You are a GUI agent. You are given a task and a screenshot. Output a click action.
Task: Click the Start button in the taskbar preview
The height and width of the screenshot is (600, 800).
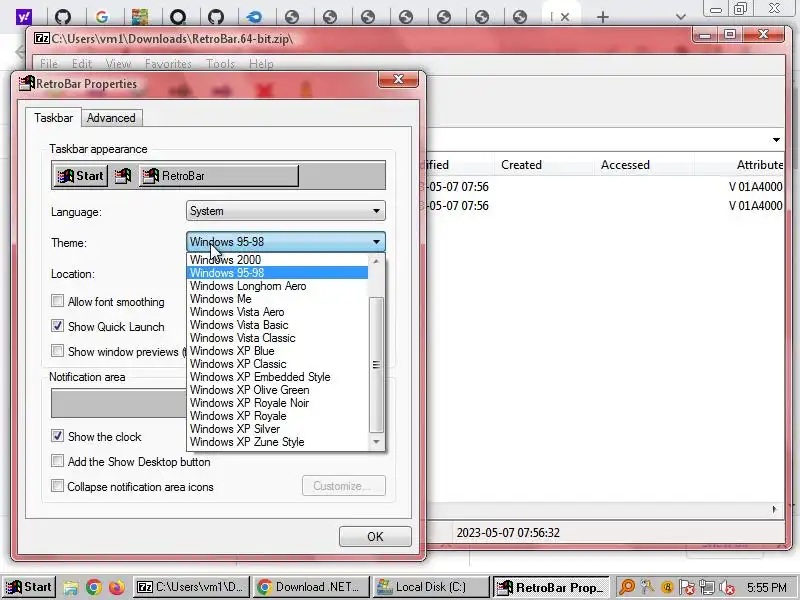tap(81, 176)
